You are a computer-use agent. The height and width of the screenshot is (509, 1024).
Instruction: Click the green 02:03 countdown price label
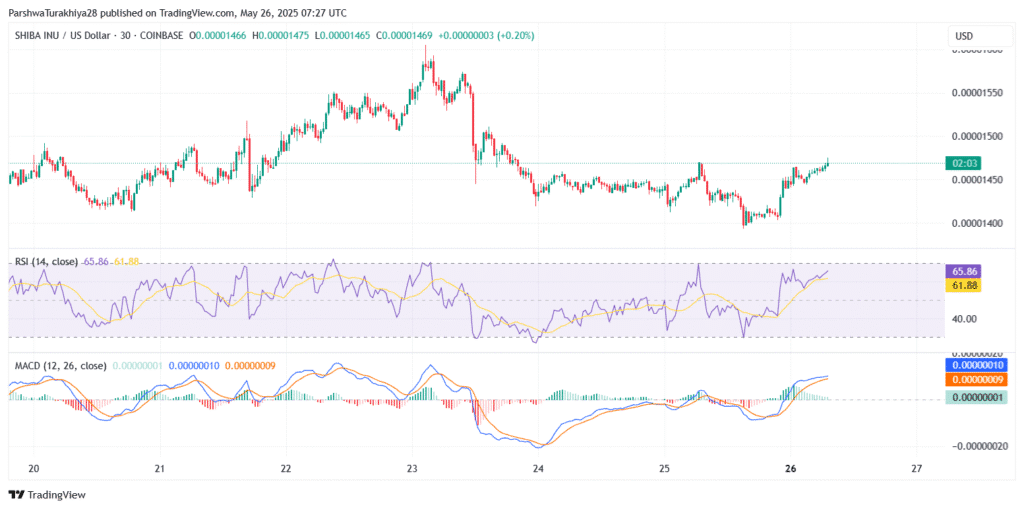(962, 163)
